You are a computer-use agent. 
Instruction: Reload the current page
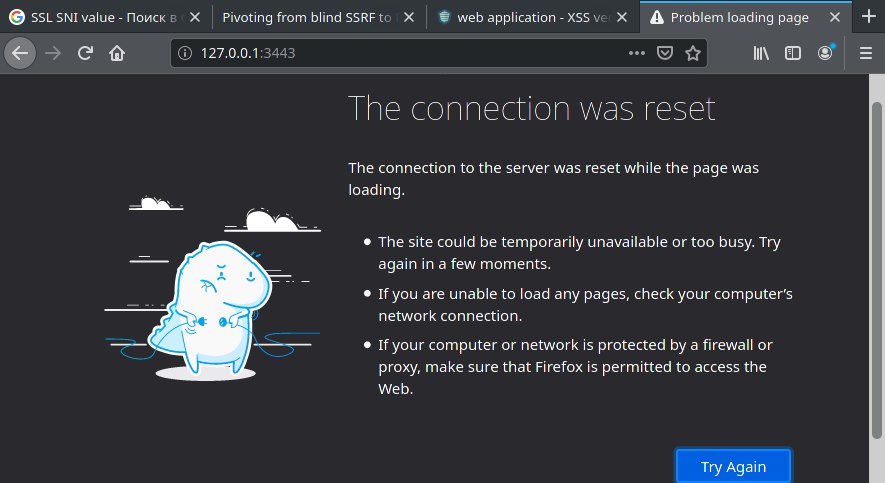click(85, 53)
